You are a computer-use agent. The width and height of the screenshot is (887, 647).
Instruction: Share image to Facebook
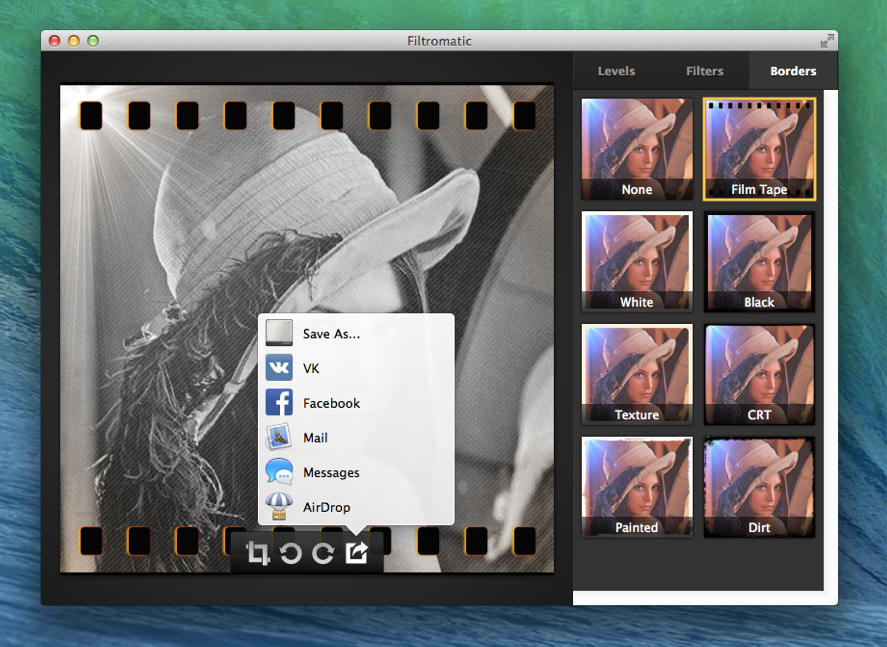[x=330, y=403]
